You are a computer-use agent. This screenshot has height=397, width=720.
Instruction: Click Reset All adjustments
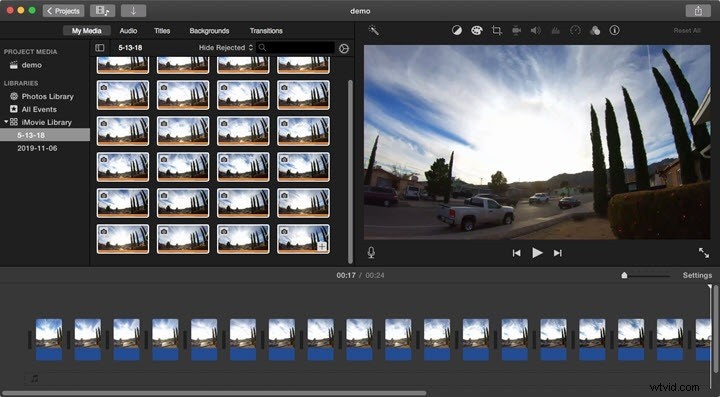[x=687, y=31]
